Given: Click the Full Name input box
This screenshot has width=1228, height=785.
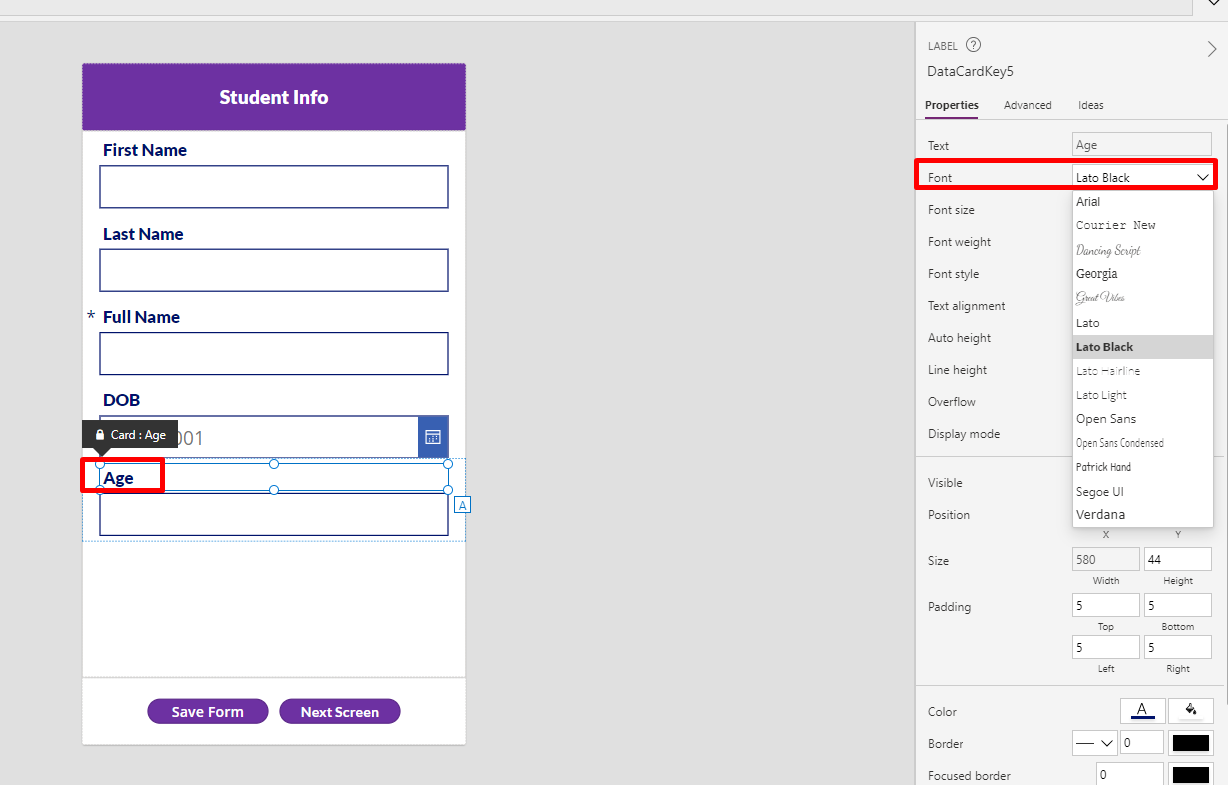Looking at the screenshot, I should 274,354.
